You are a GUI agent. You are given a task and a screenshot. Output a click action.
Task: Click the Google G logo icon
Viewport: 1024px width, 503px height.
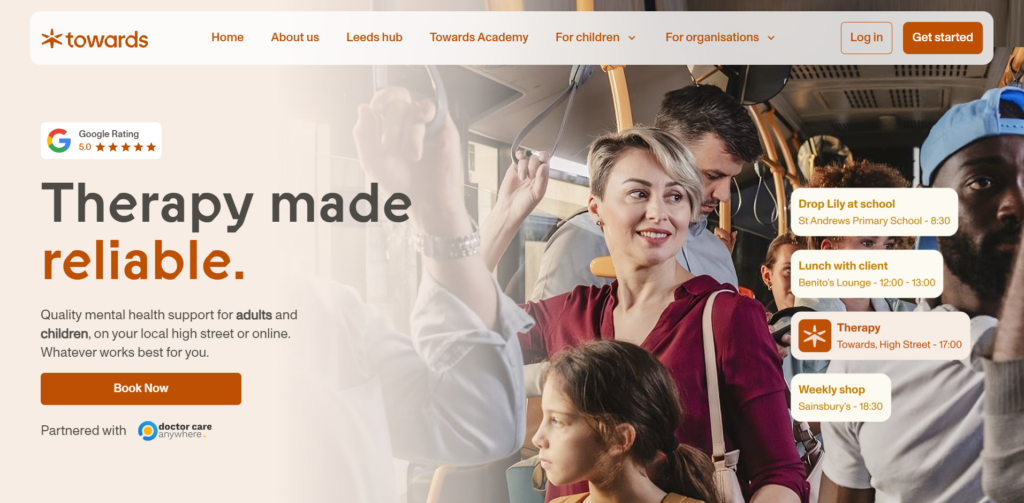pos(59,140)
